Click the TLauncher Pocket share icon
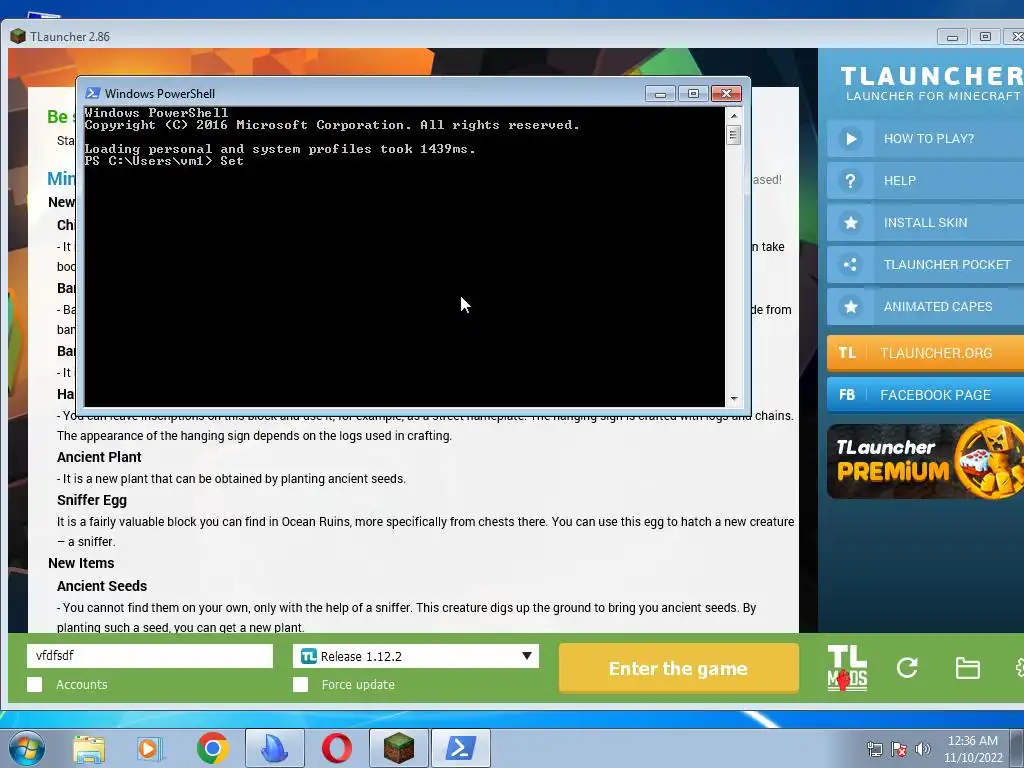 850,264
